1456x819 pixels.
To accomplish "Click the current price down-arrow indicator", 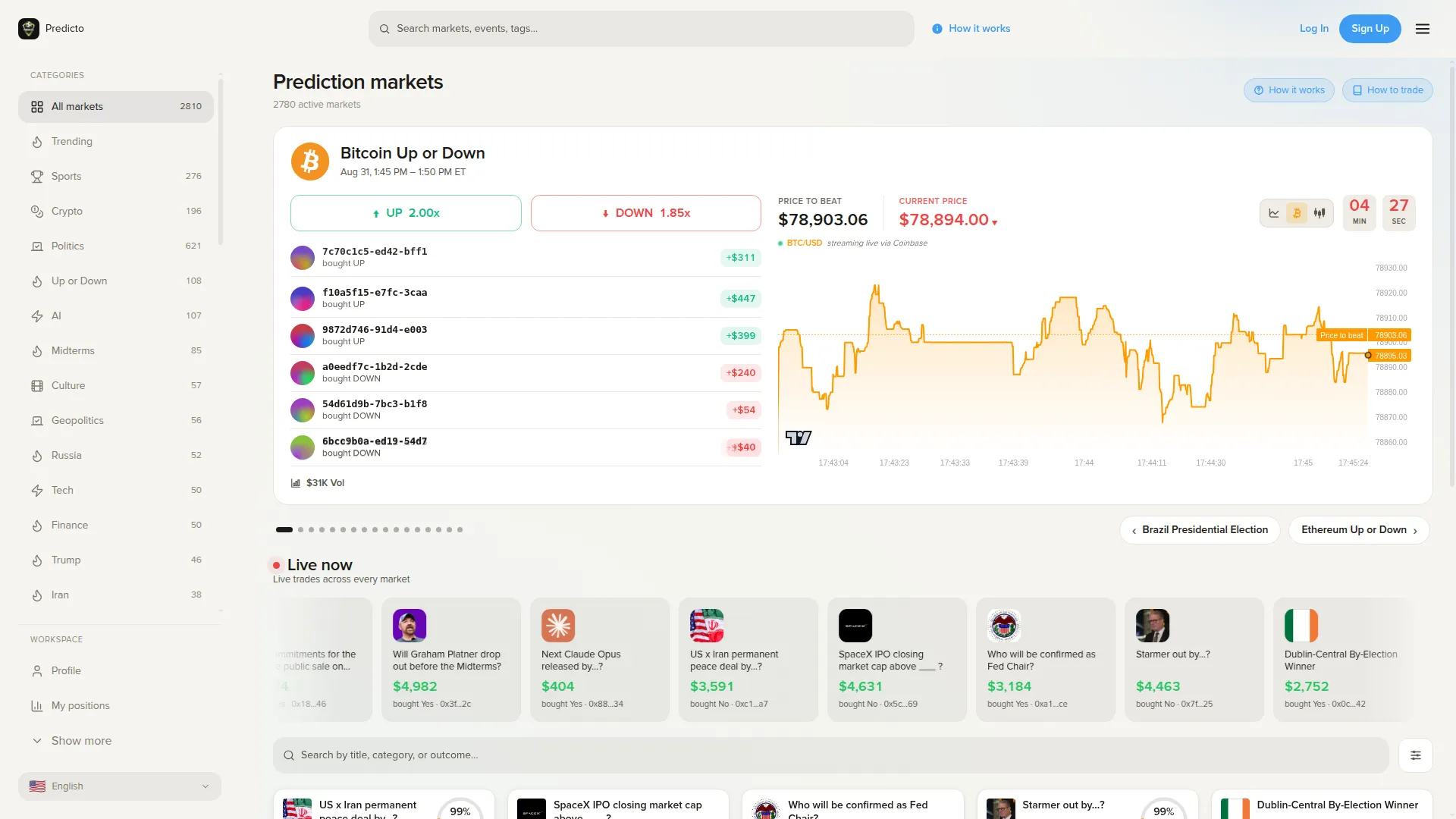I will (x=994, y=222).
